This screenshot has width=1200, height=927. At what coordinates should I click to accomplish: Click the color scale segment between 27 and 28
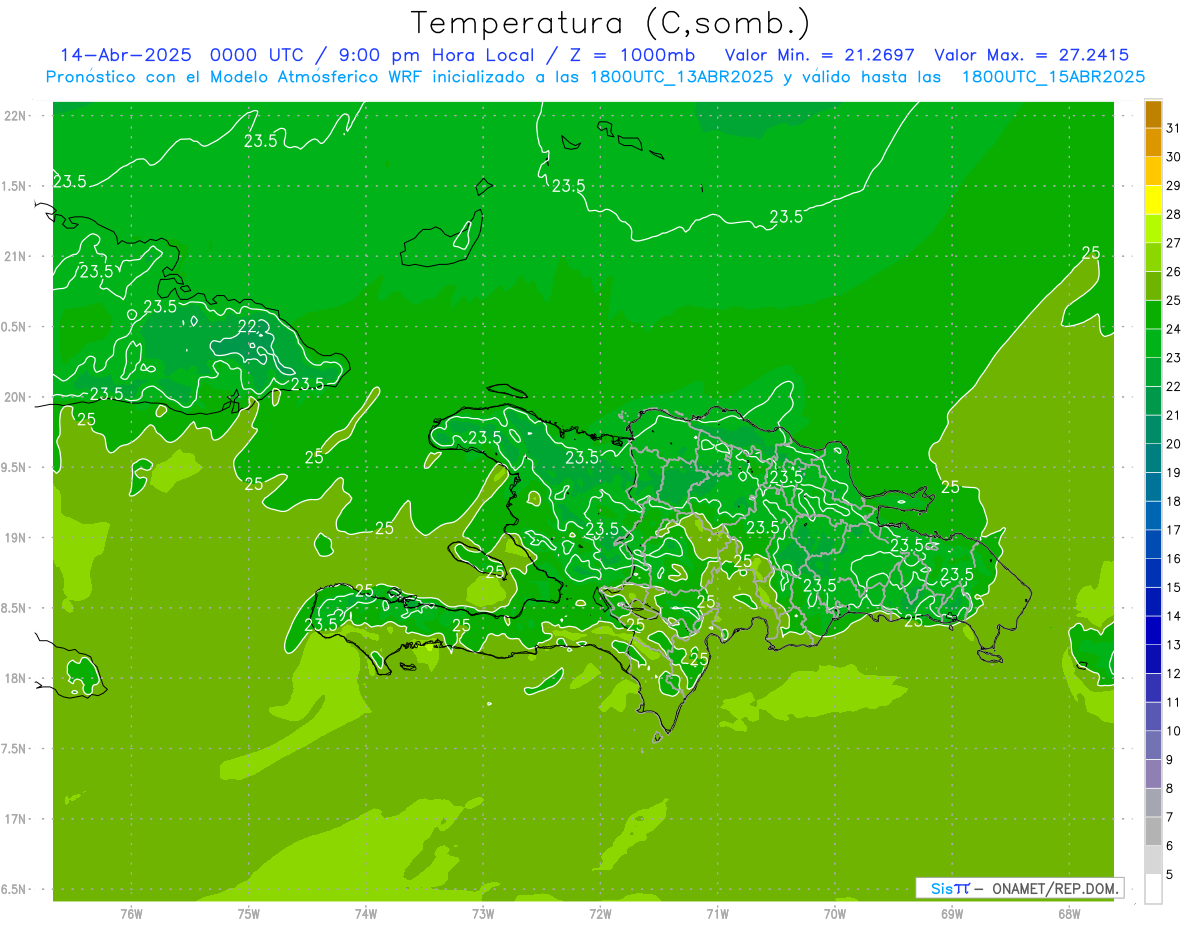point(1153,229)
